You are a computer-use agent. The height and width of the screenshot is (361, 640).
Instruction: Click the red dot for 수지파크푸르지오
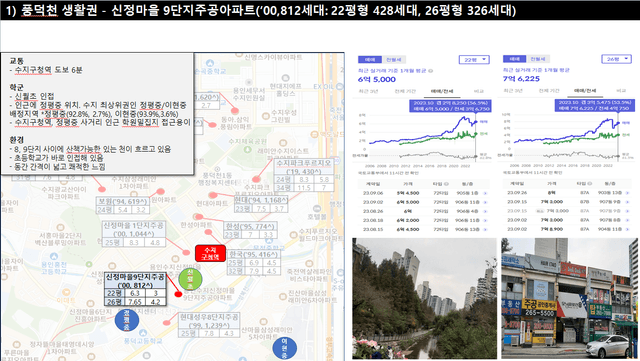(256, 179)
